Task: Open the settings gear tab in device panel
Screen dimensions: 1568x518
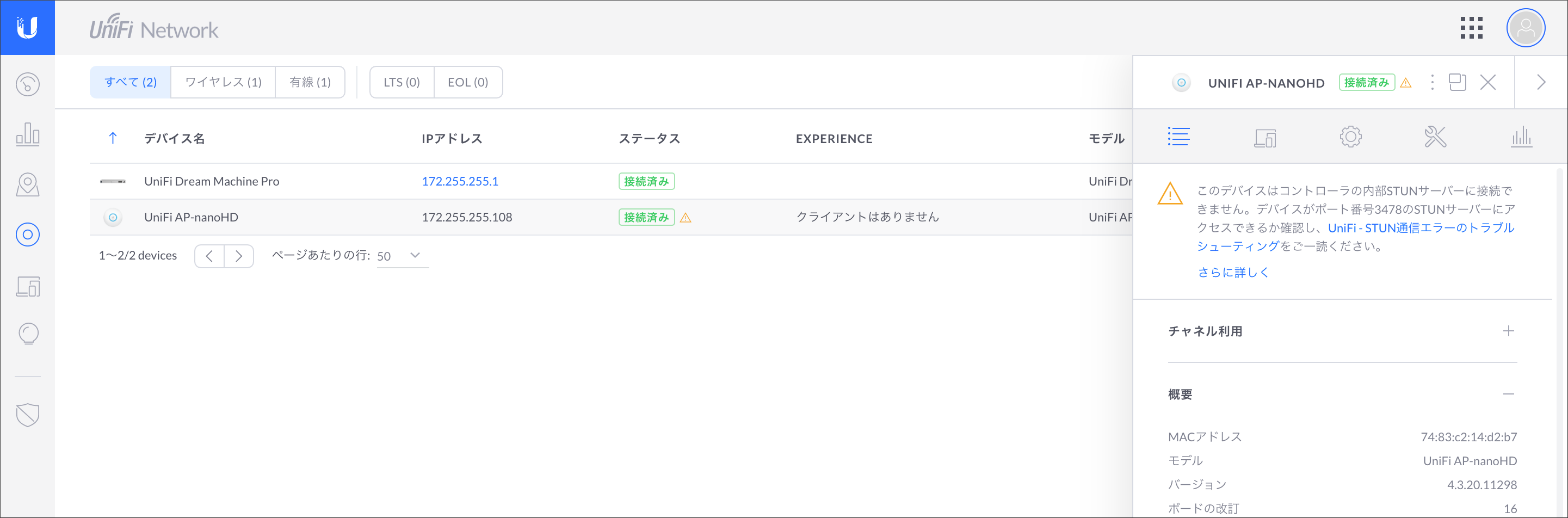Action: pyautogui.click(x=1350, y=137)
